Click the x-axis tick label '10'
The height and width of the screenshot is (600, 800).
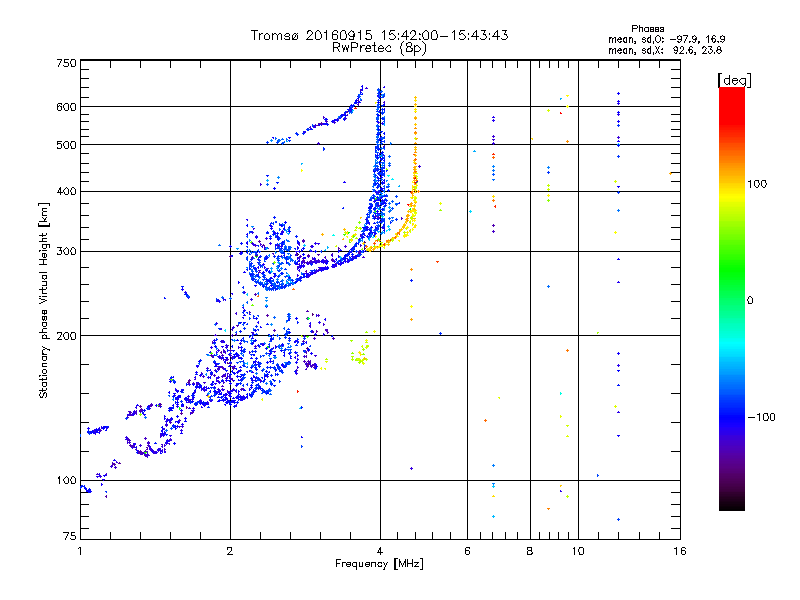(578, 551)
